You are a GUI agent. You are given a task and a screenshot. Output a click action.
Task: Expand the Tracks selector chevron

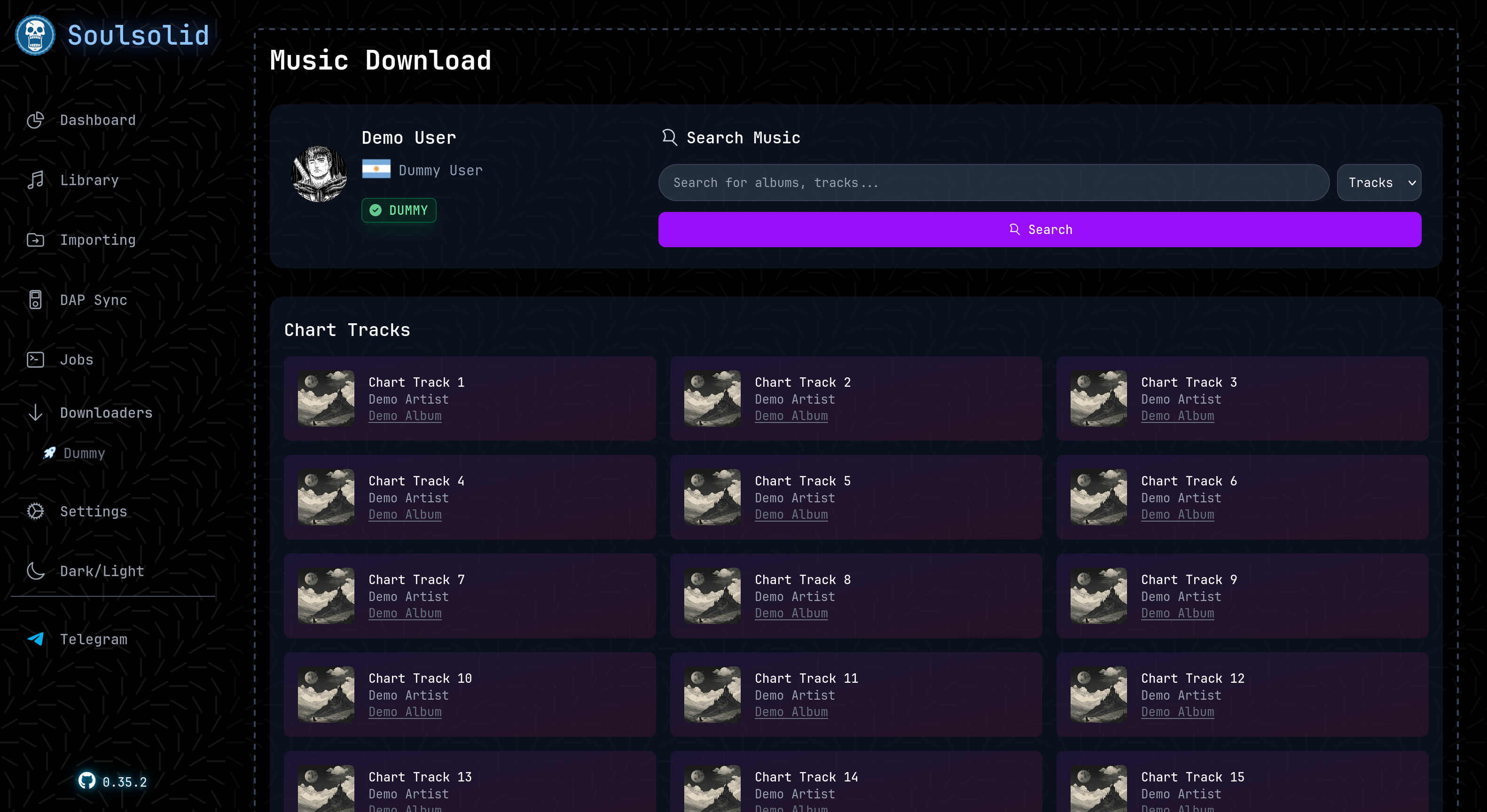click(1412, 182)
